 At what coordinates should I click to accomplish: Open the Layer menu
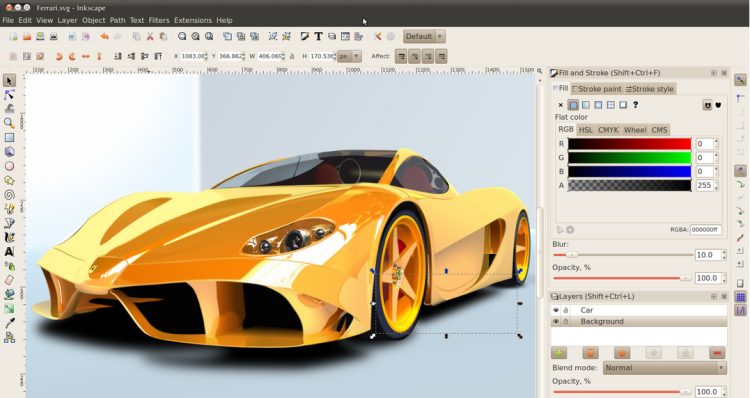(x=67, y=20)
